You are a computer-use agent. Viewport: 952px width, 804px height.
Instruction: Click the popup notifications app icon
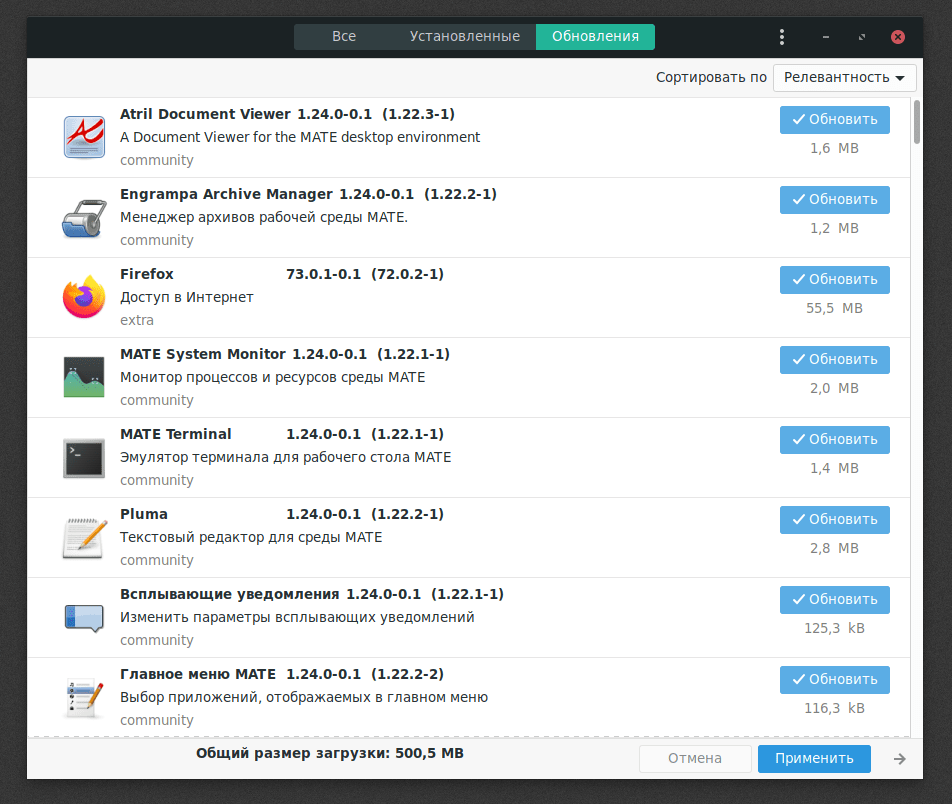(84, 618)
